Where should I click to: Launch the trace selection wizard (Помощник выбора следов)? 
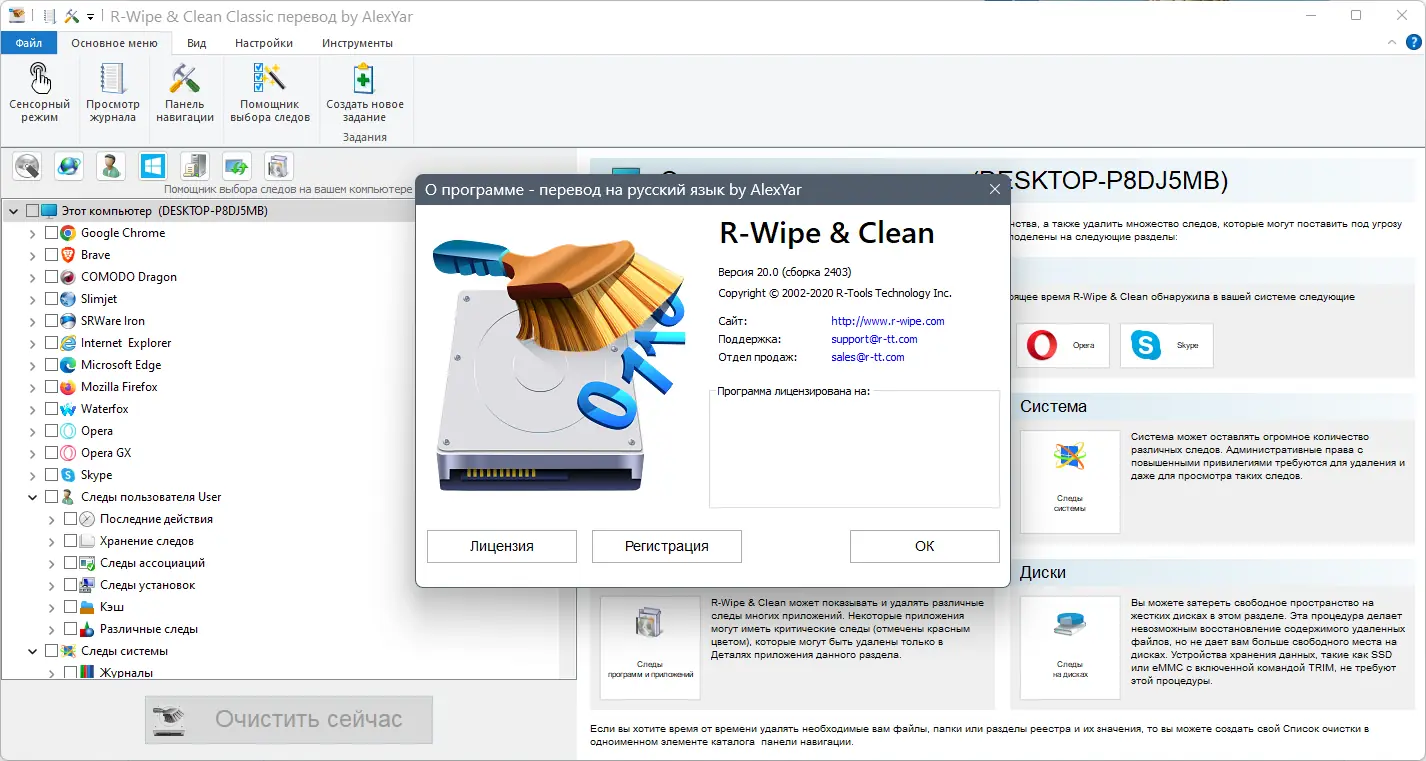270,90
